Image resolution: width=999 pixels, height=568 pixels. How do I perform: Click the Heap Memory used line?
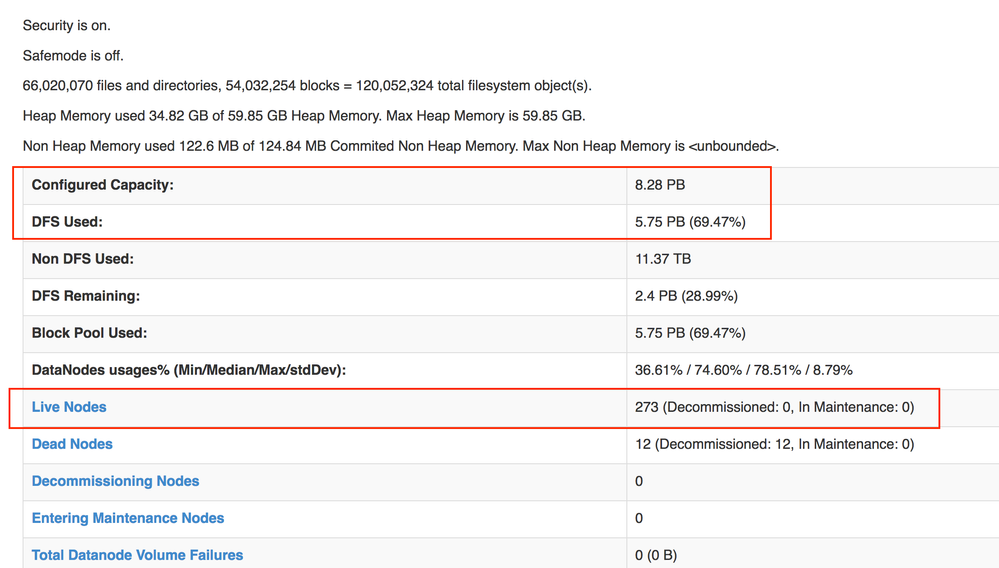point(304,116)
